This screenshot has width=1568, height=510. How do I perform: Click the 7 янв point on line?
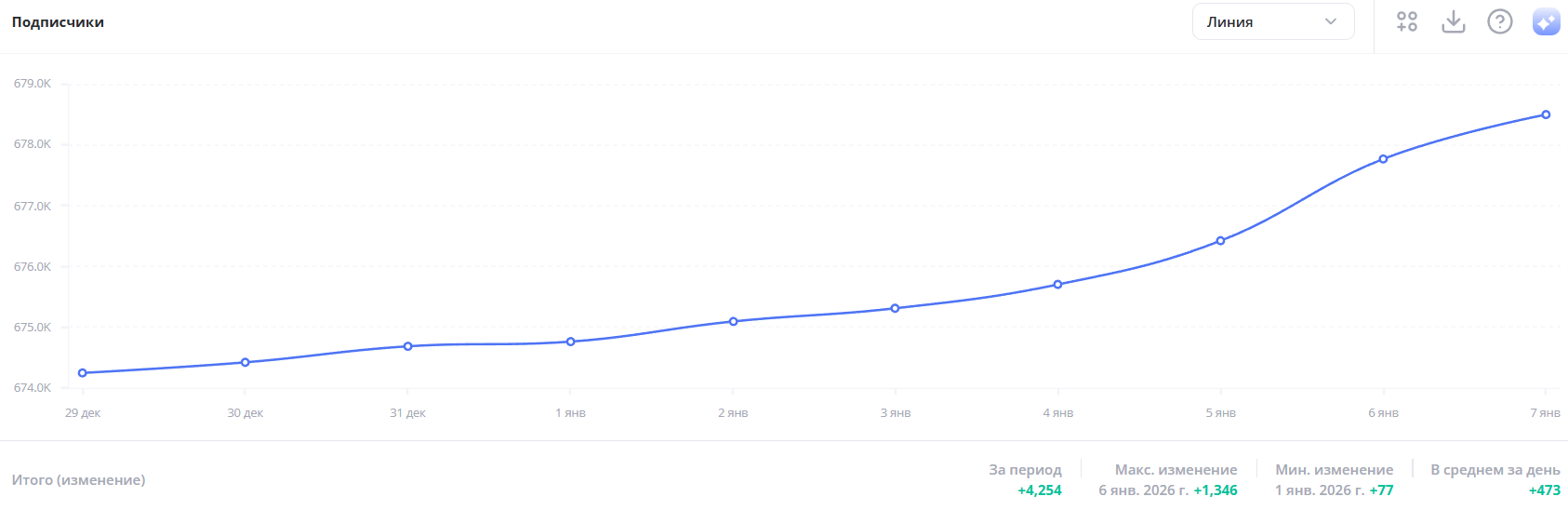(1546, 114)
